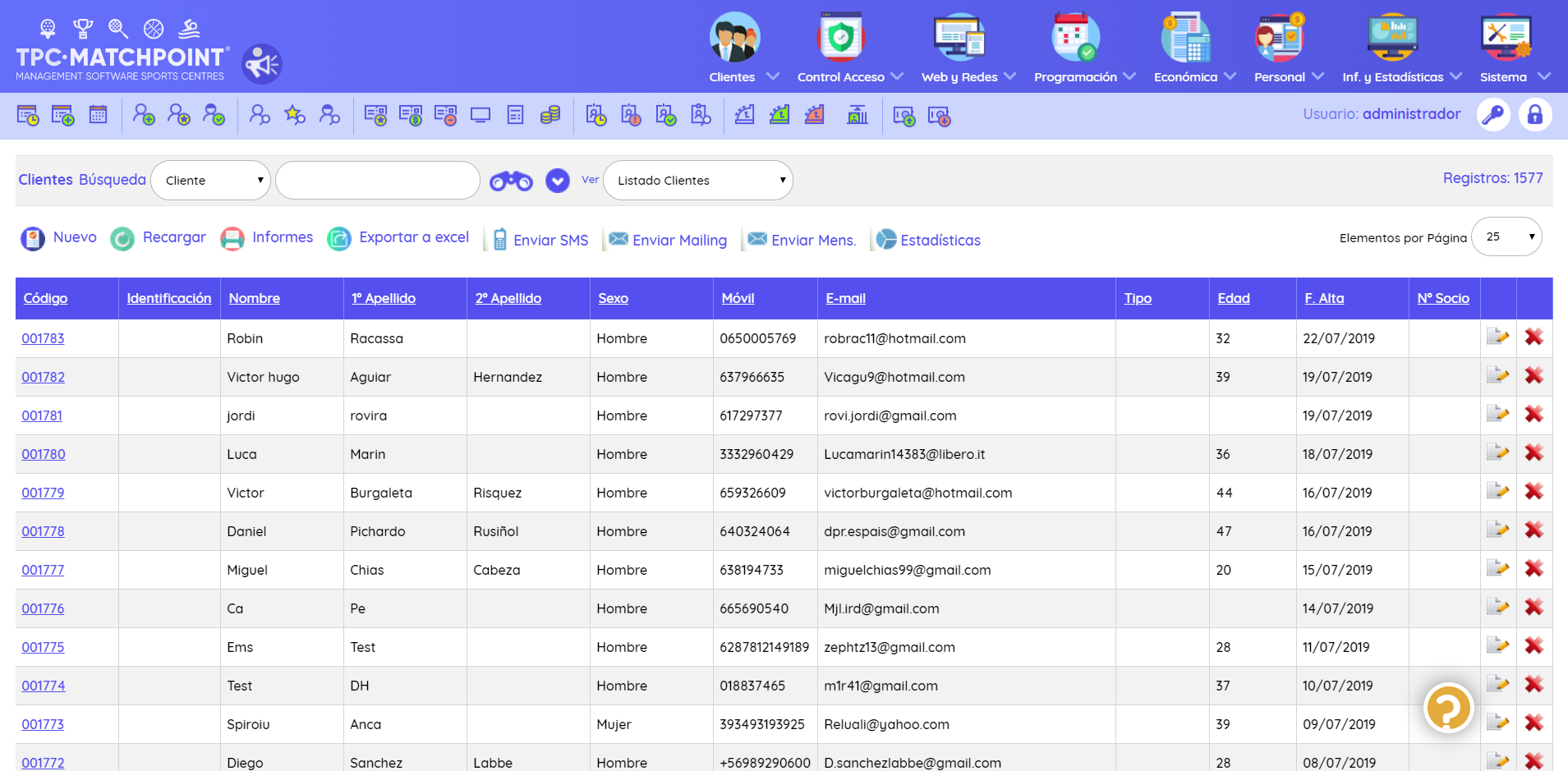Edit the Robin Racassa row pencil icon
The width and height of the screenshot is (1568, 771).
coord(1498,337)
